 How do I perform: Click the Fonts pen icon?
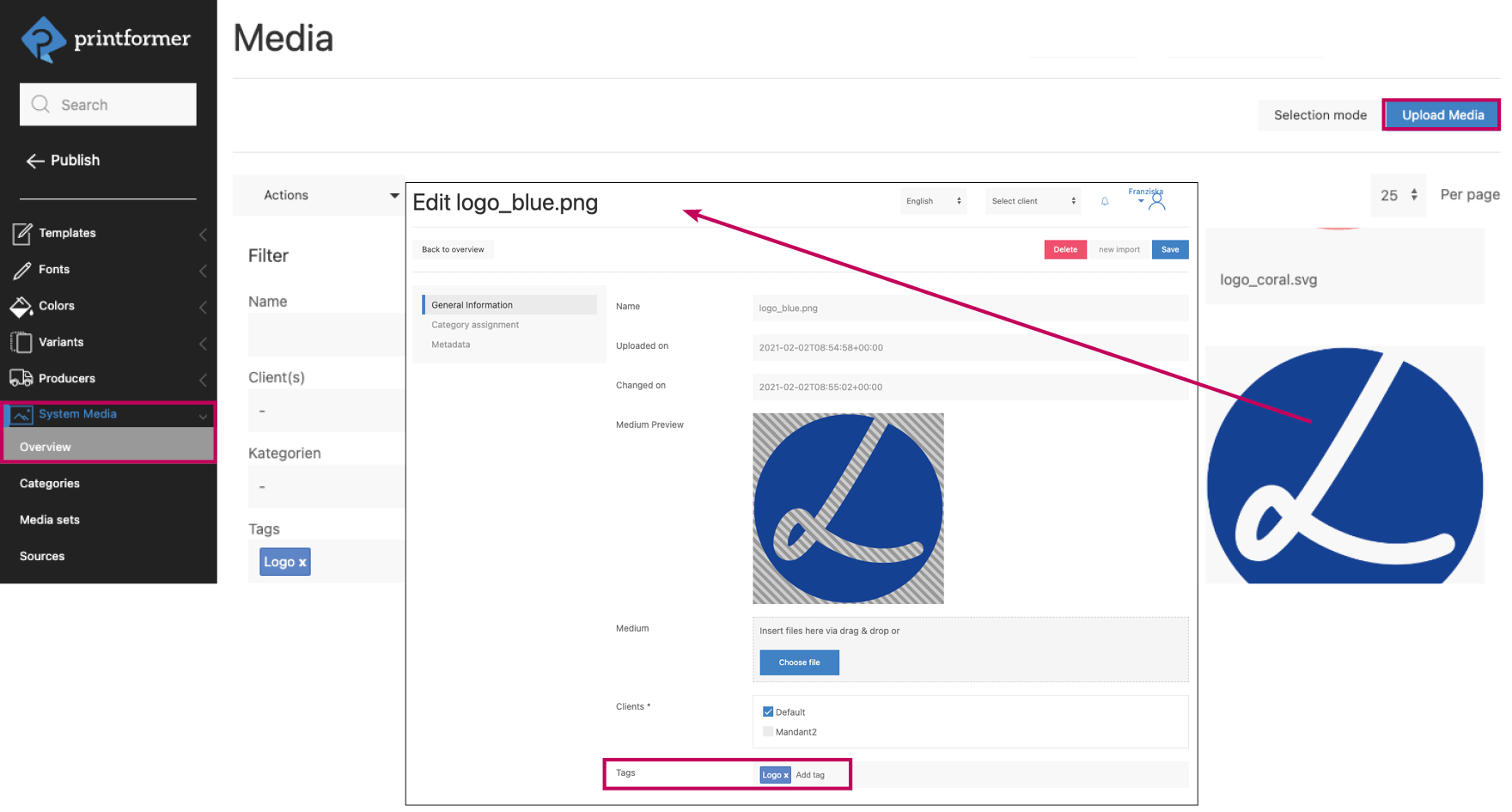click(x=22, y=270)
